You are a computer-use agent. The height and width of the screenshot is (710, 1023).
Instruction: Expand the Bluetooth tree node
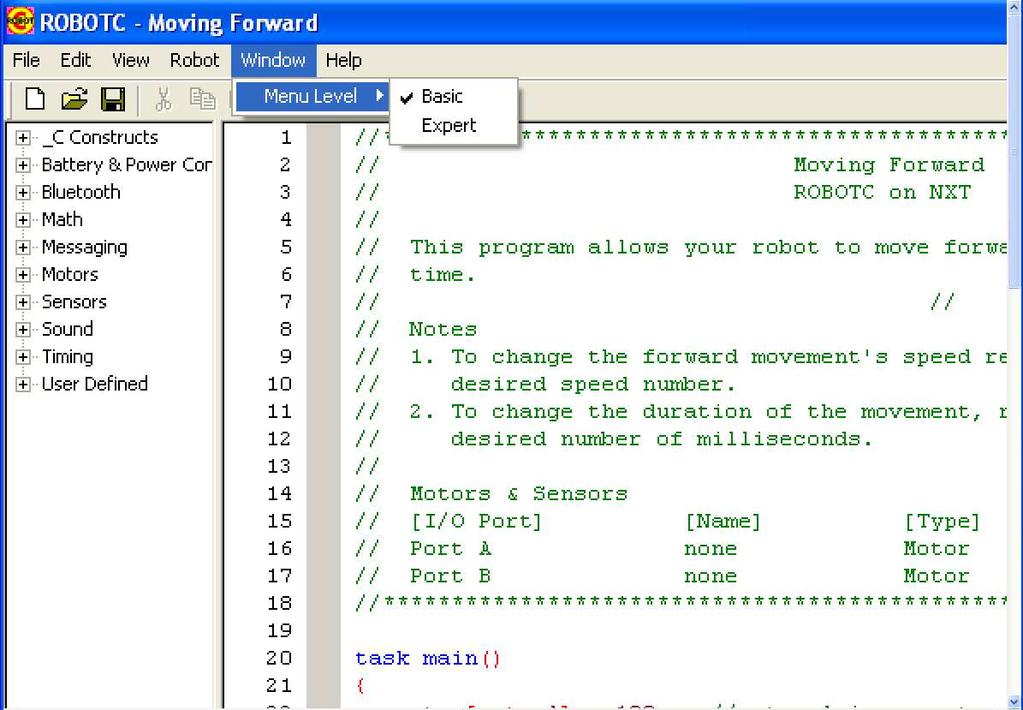click(x=23, y=193)
